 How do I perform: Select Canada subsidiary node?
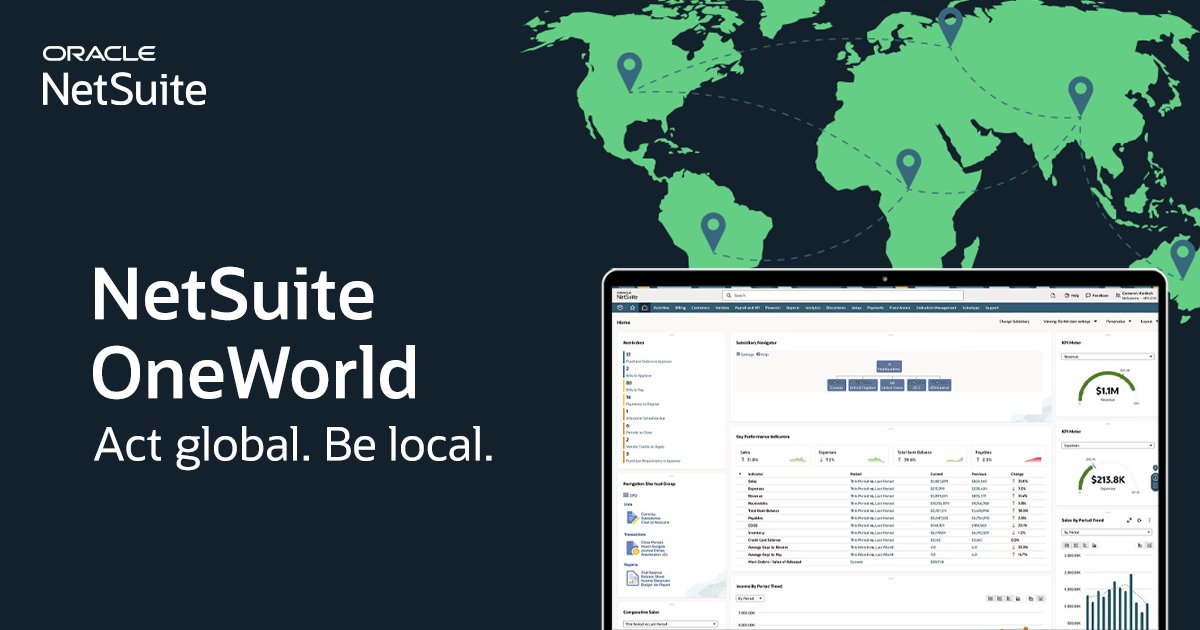click(836, 385)
